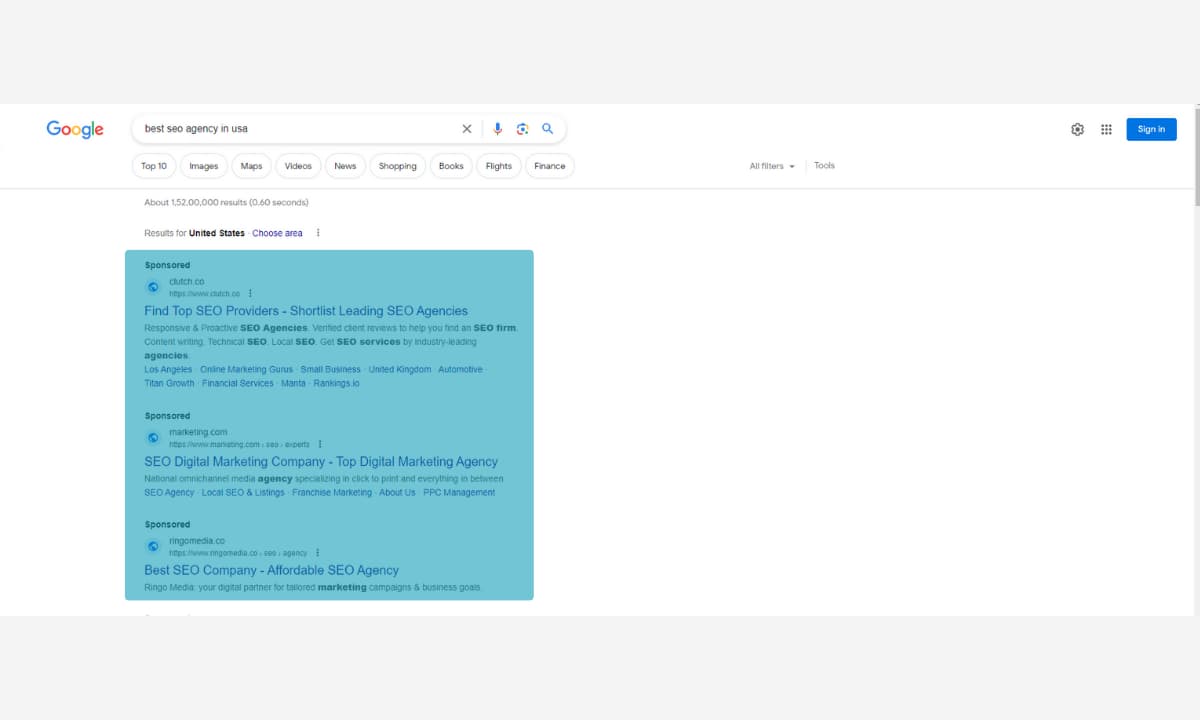The height and width of the screenshot is (720, 1200).
Task: Click the magnifier search icon
Action: coord(548,129)
